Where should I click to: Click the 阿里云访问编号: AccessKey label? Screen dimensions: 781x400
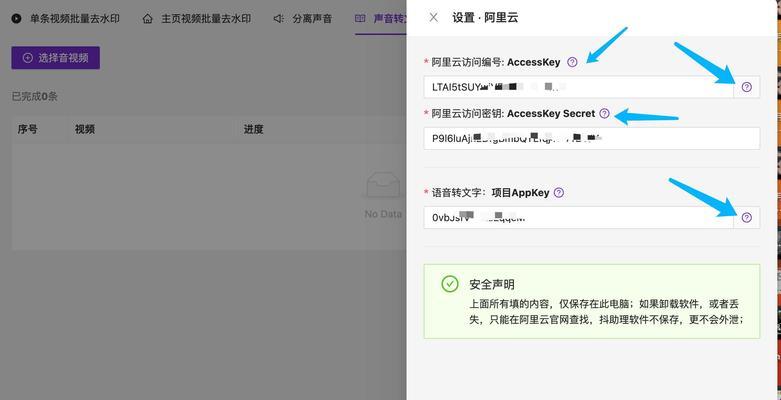[496, 63]
